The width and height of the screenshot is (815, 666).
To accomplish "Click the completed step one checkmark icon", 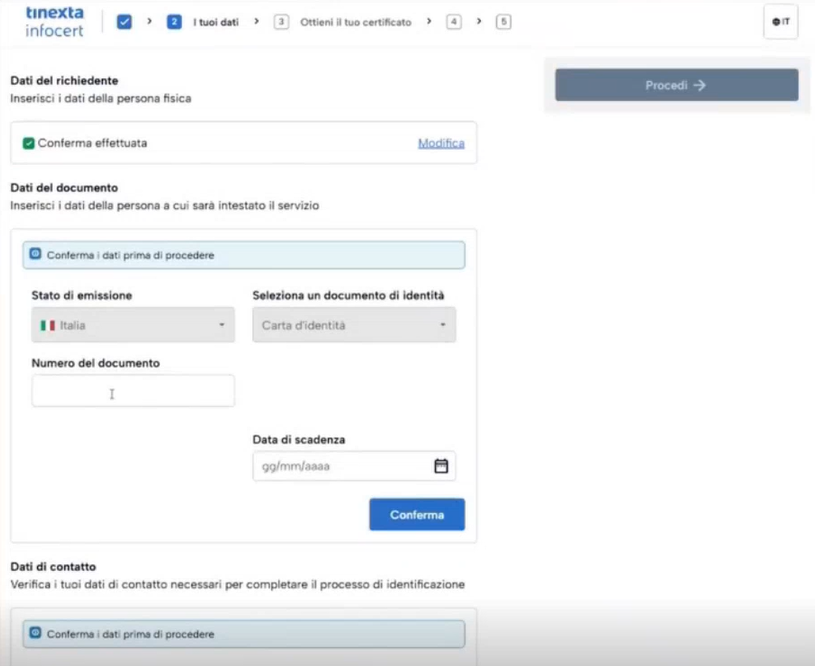I will [x=124, y=22].
